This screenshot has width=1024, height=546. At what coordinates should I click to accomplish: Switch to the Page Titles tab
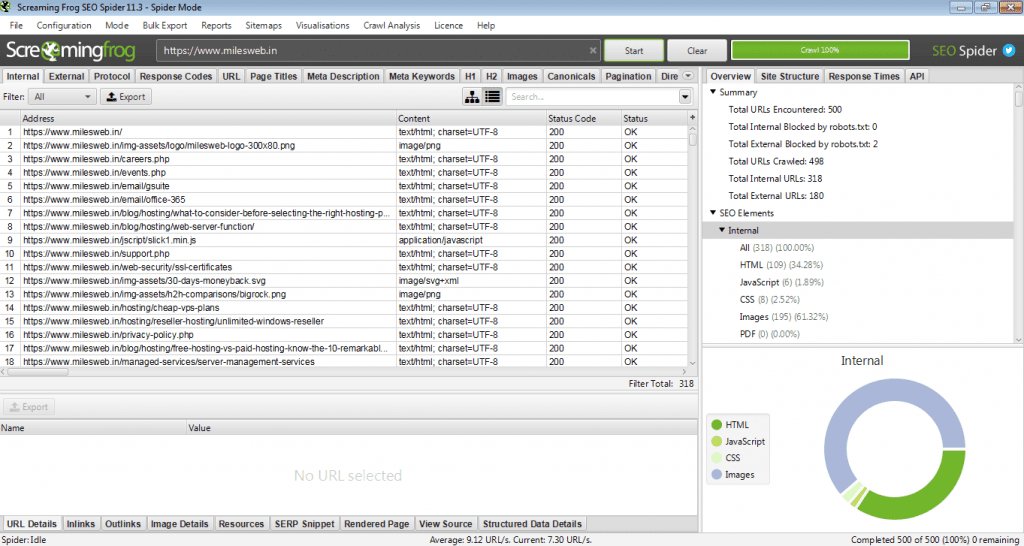tap(274, 76)
